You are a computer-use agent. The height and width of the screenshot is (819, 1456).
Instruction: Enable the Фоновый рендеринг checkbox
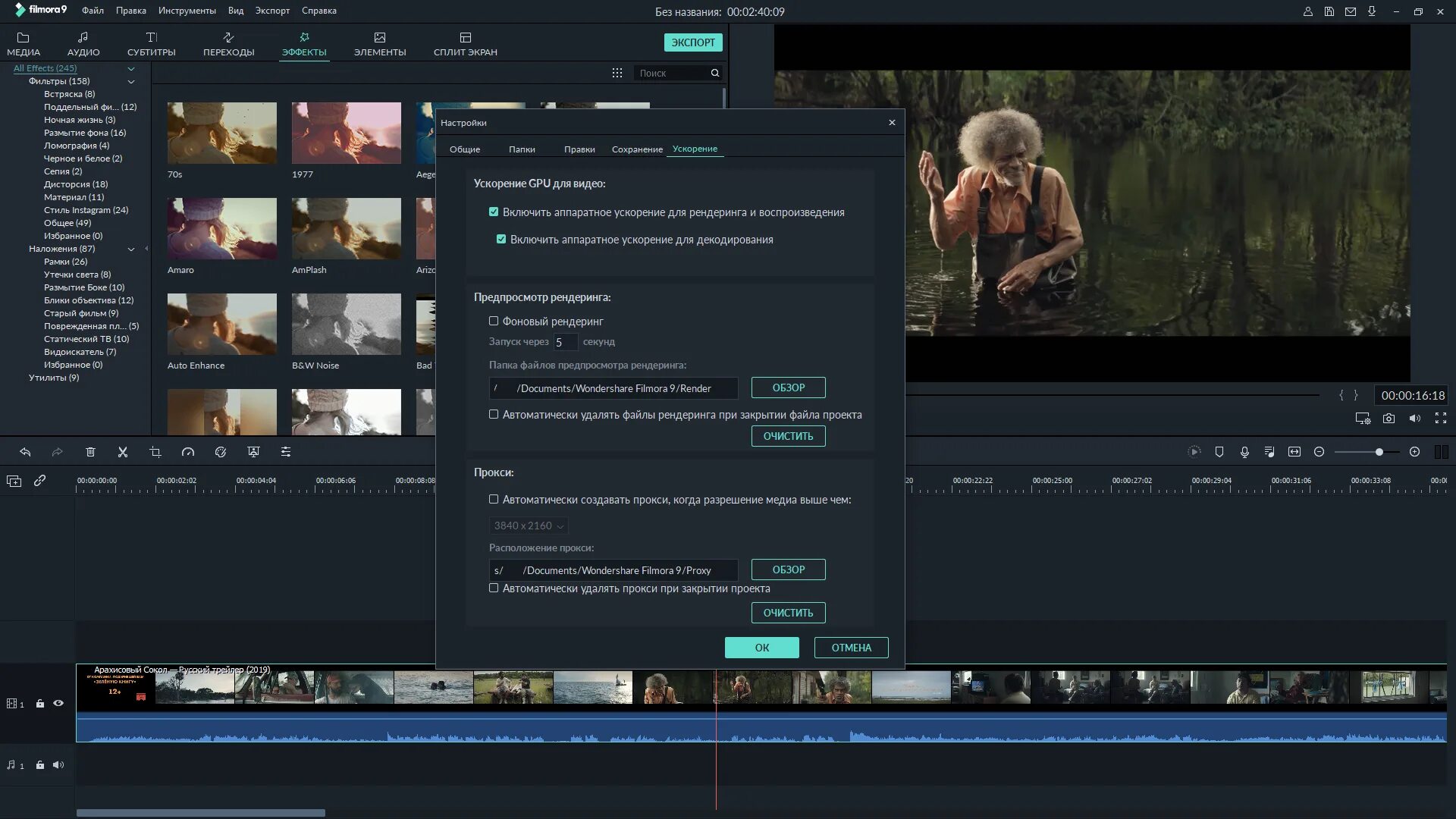coord(494,322)
